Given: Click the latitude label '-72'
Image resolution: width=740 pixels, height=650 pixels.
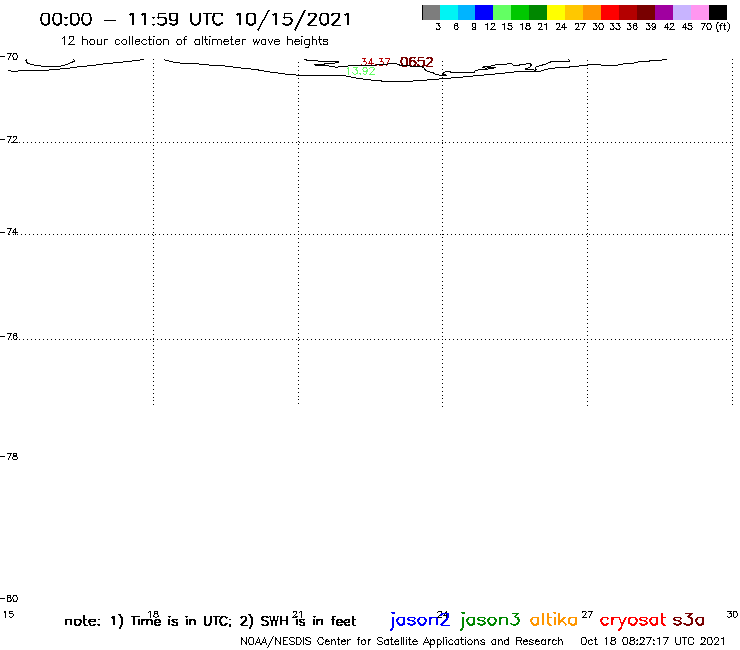Looking at the screenshot, I should pos(9,140).
